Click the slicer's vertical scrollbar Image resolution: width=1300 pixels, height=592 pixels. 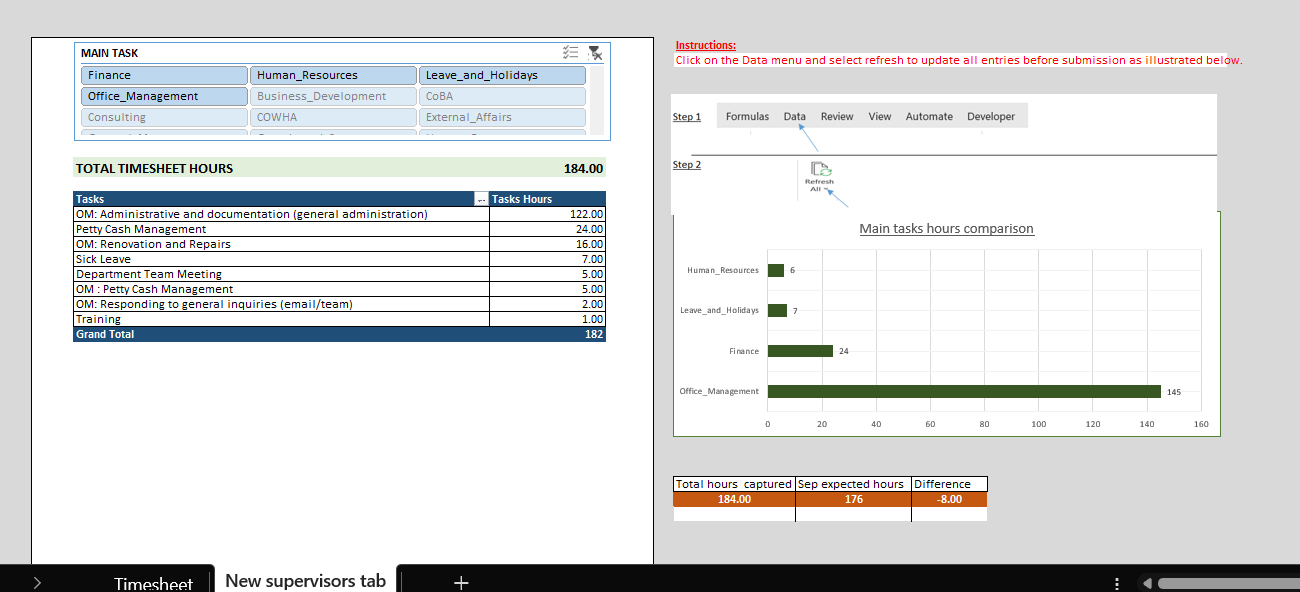[x=597, y=100]
